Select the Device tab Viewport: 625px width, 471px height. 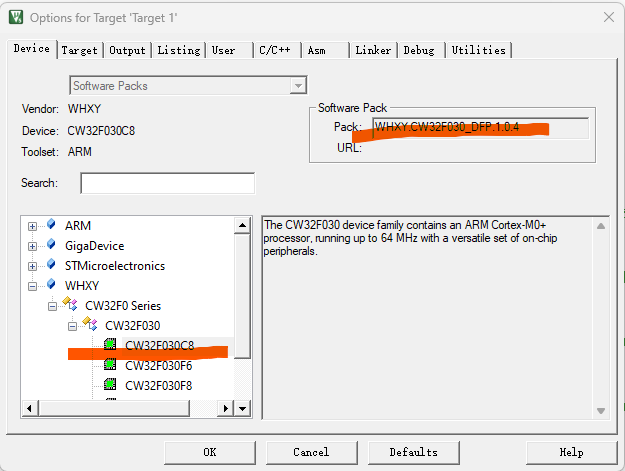(x=32, y=49)
